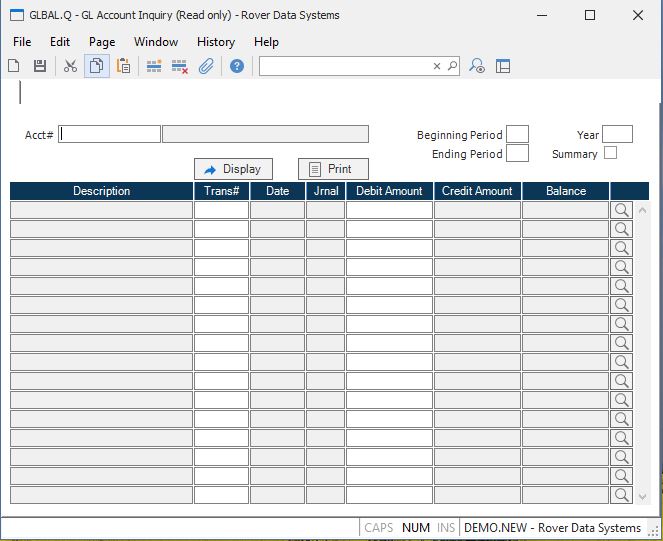Click the Paste clipboard icon

(123, 66)
